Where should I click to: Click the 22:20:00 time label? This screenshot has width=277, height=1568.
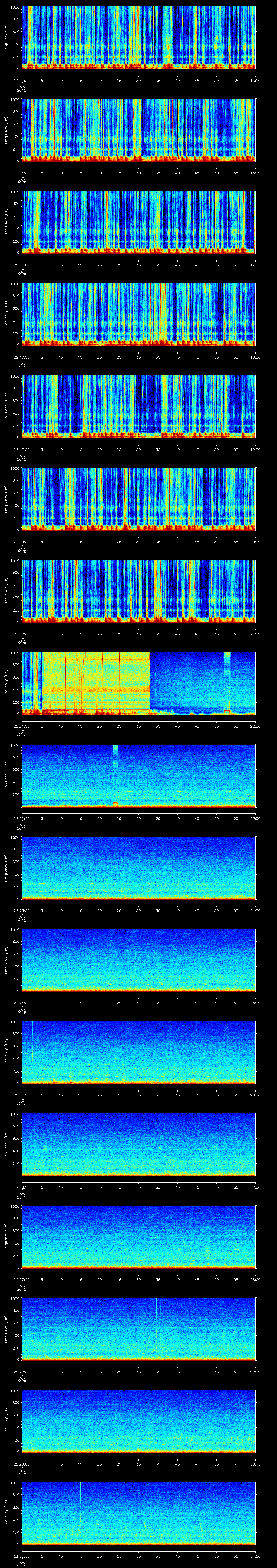[21, 634]
